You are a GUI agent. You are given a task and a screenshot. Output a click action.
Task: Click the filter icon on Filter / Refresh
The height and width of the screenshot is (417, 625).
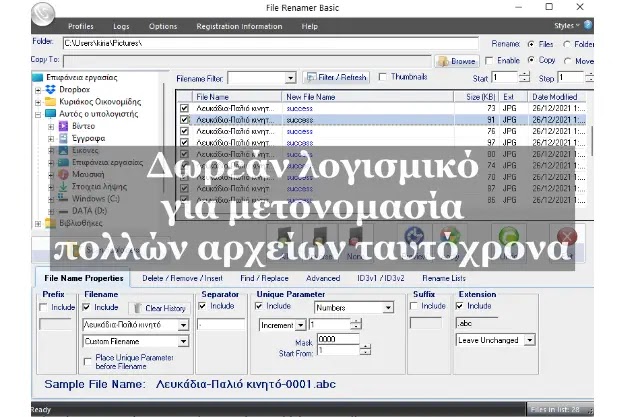tap(311, 77)
